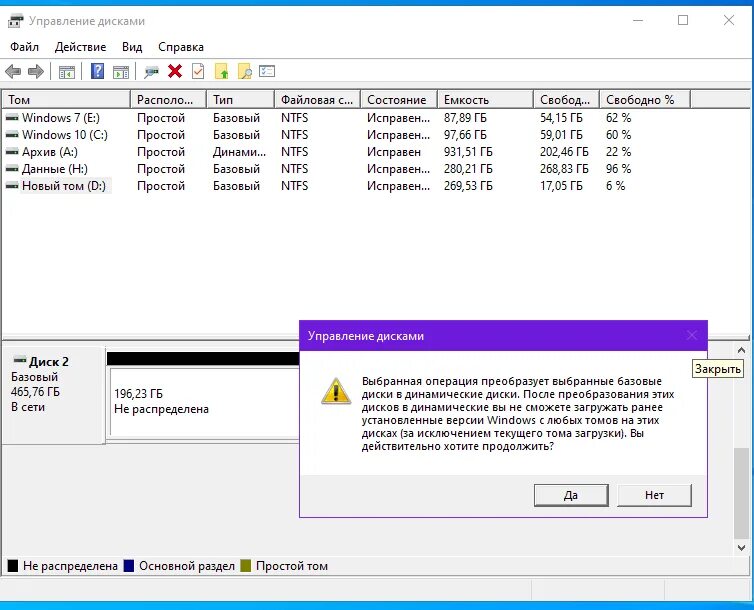
Task: Click the 268,83 ГБ free space cell
Action: click(564, 169)
